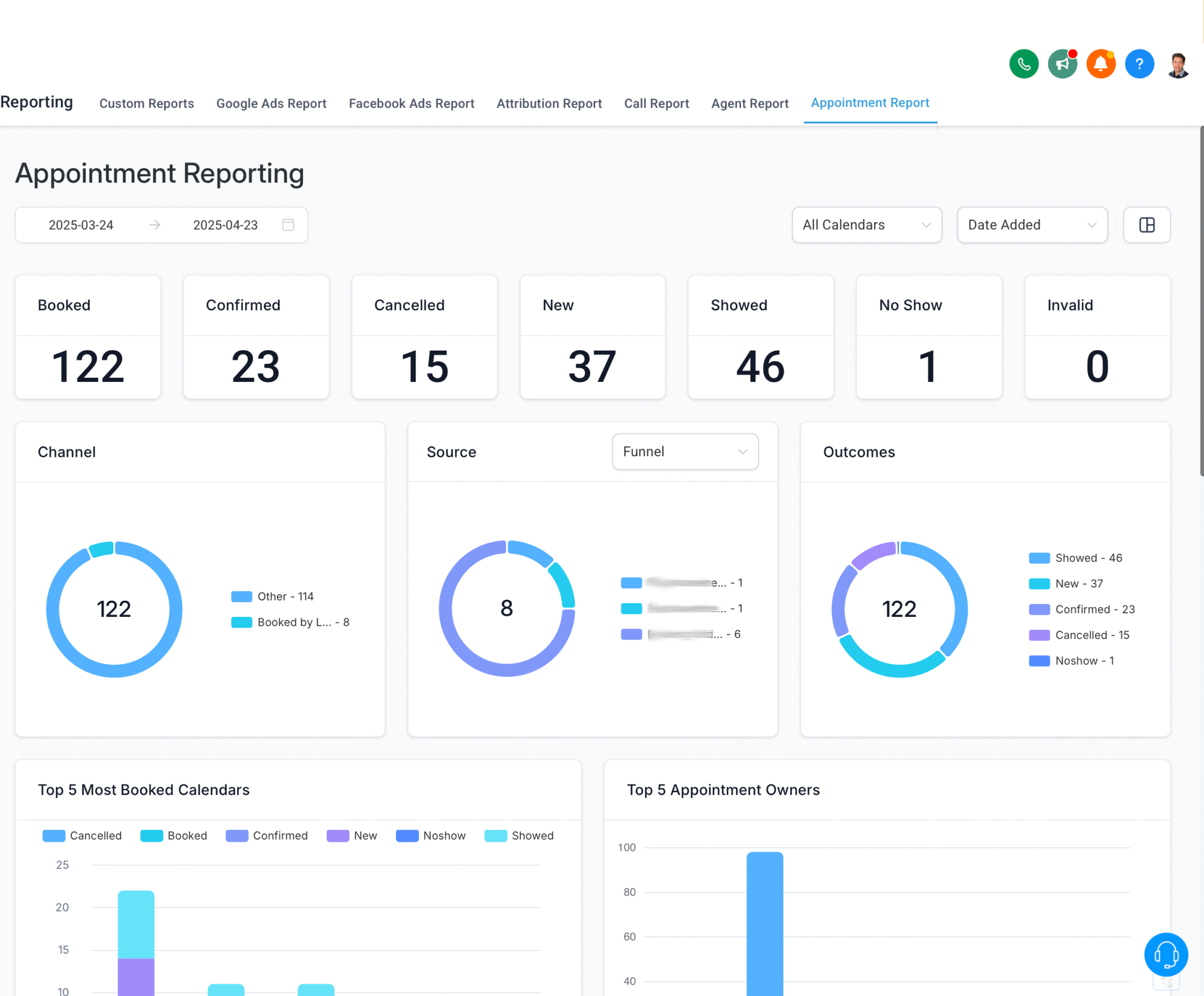Toggle Noshow legend in booked calendars chart
This screenshot has height=996, width=1204.
(431, 835)
